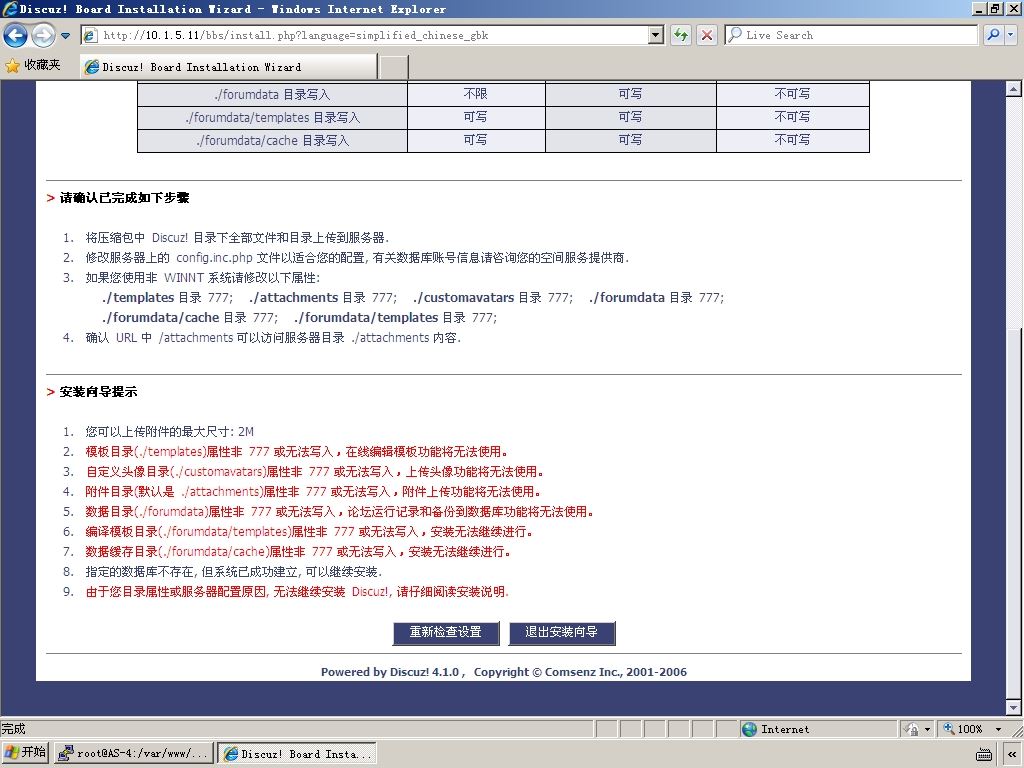Open the recent pages history dropdown
Image resolution: width=1024 pixels, height=768 pixels.
tap(65, 36)
